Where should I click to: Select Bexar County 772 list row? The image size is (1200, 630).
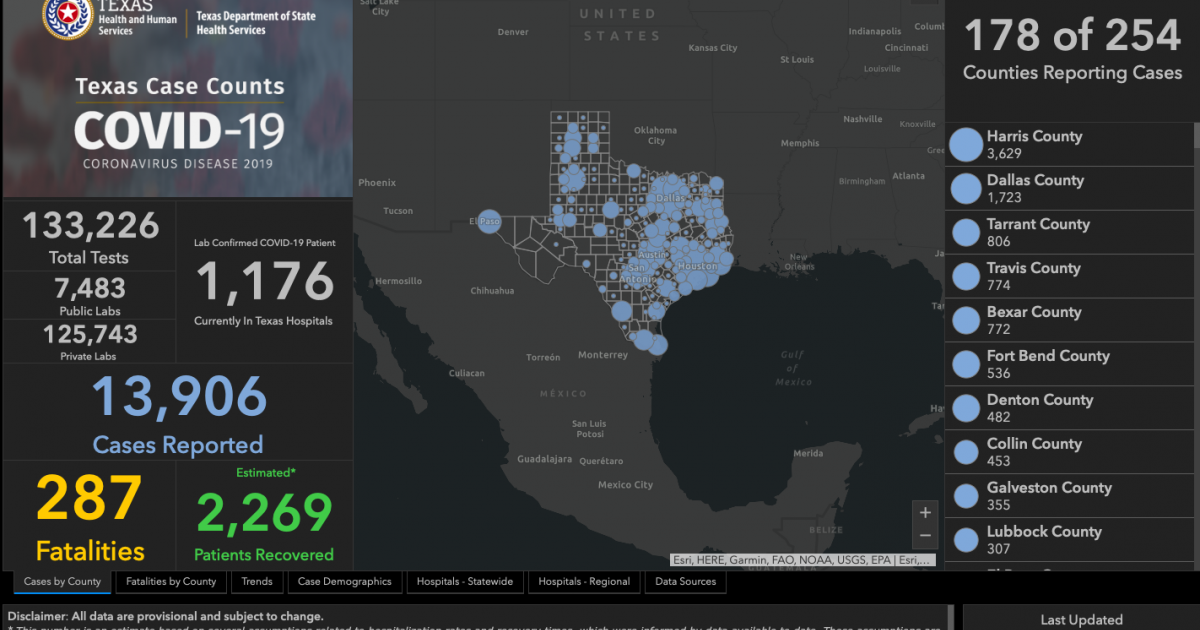(x=1070, y=320)
